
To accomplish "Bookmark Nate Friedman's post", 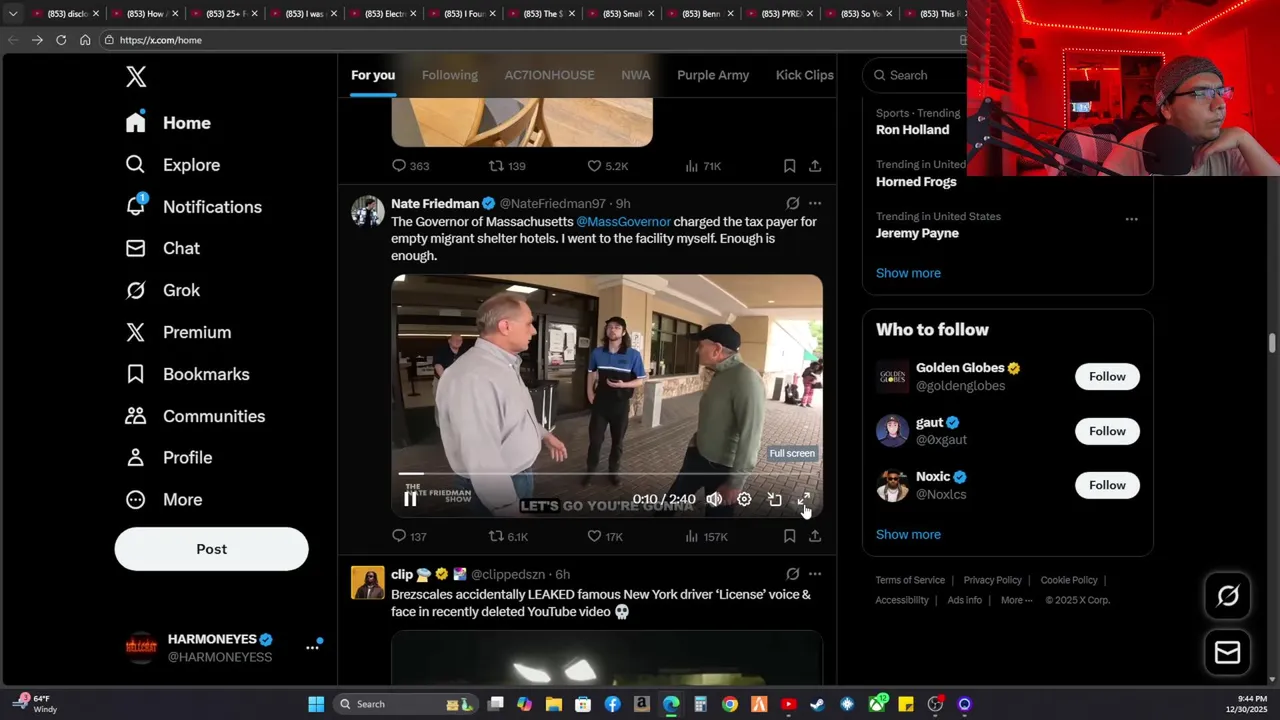I will [789, 537].
